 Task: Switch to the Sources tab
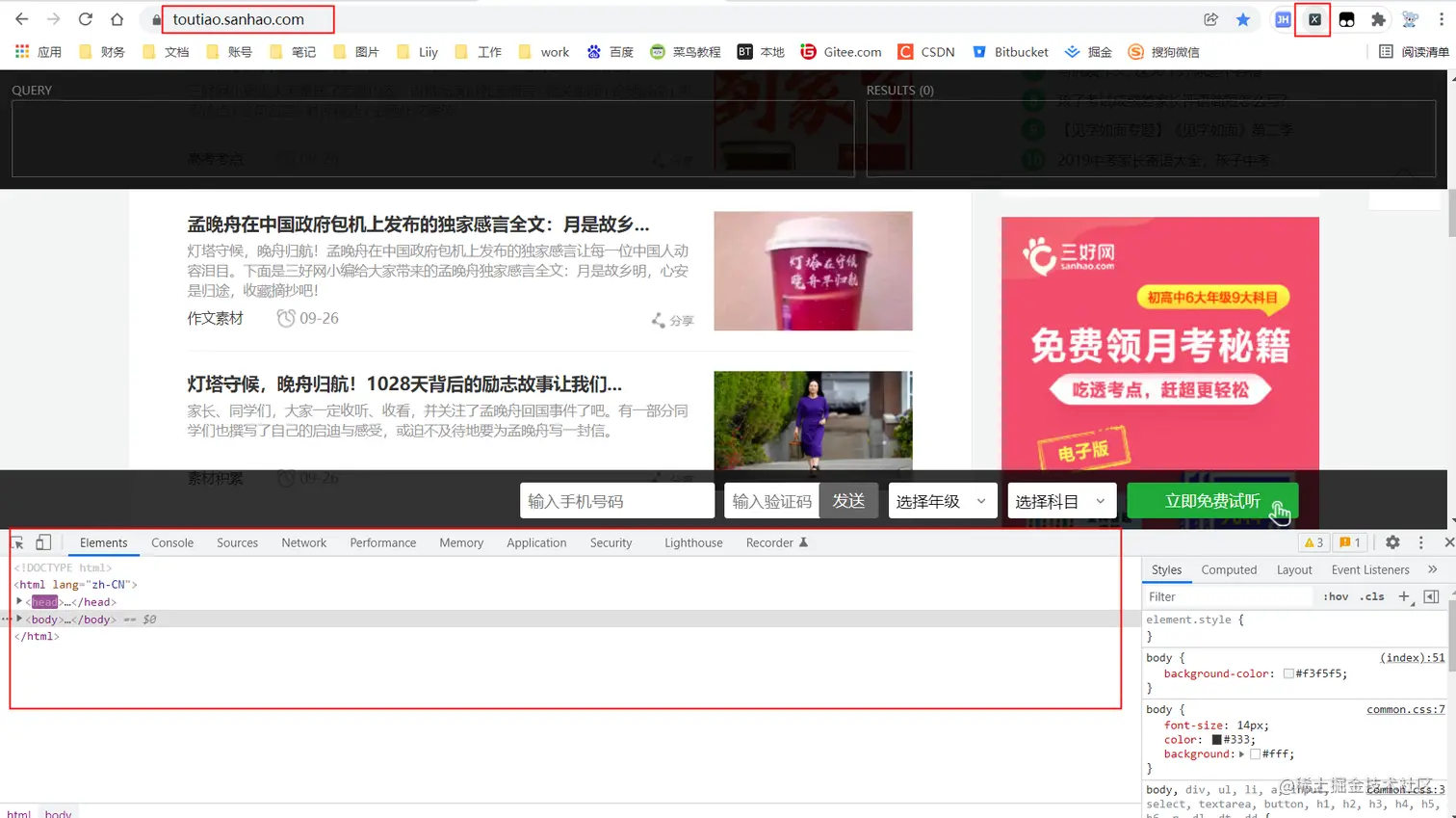(237, 543)
